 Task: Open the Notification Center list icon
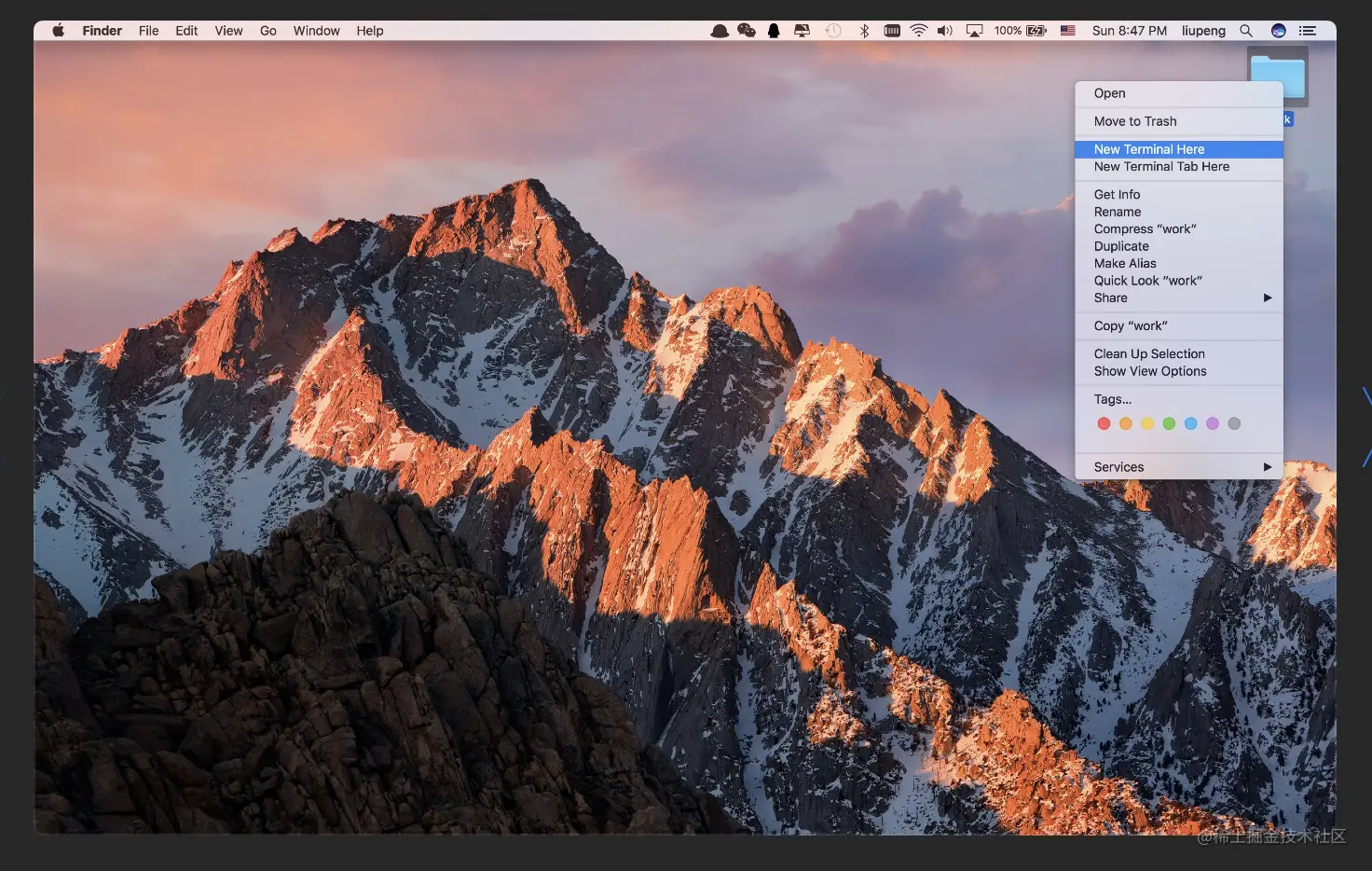(1308, 31)
